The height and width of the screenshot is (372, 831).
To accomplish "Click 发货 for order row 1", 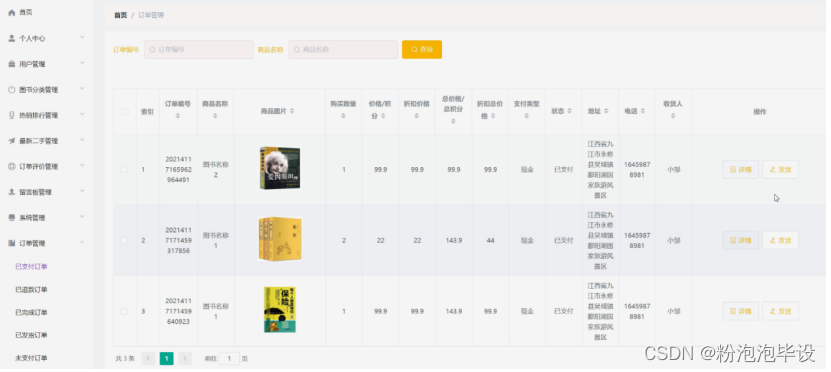I will [x=780, y=170].
